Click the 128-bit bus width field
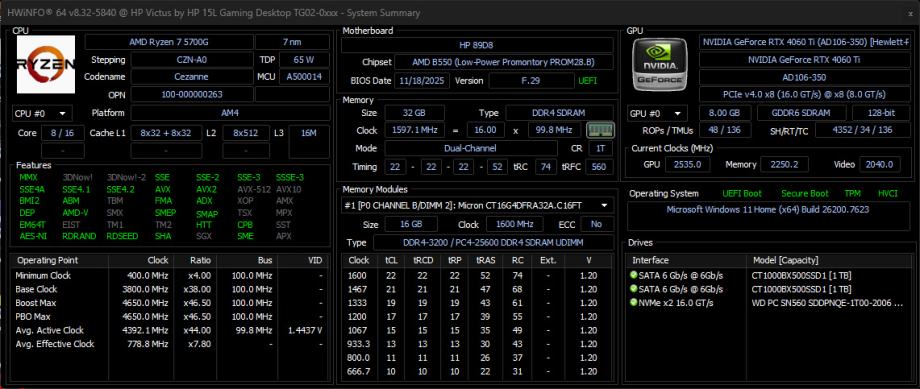The width and height of the screenshot is (920, 389). point(881,113)
